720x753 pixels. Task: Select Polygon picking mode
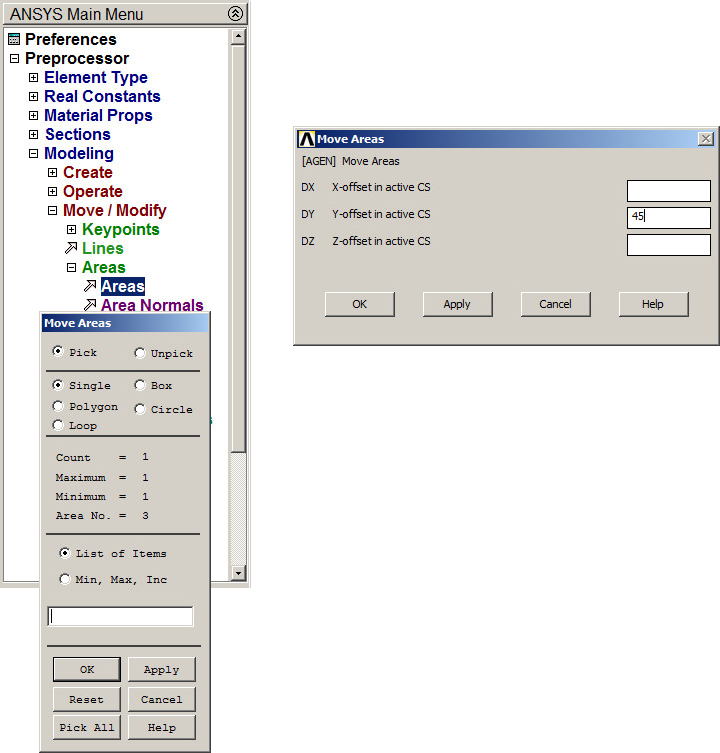[59, 407]
